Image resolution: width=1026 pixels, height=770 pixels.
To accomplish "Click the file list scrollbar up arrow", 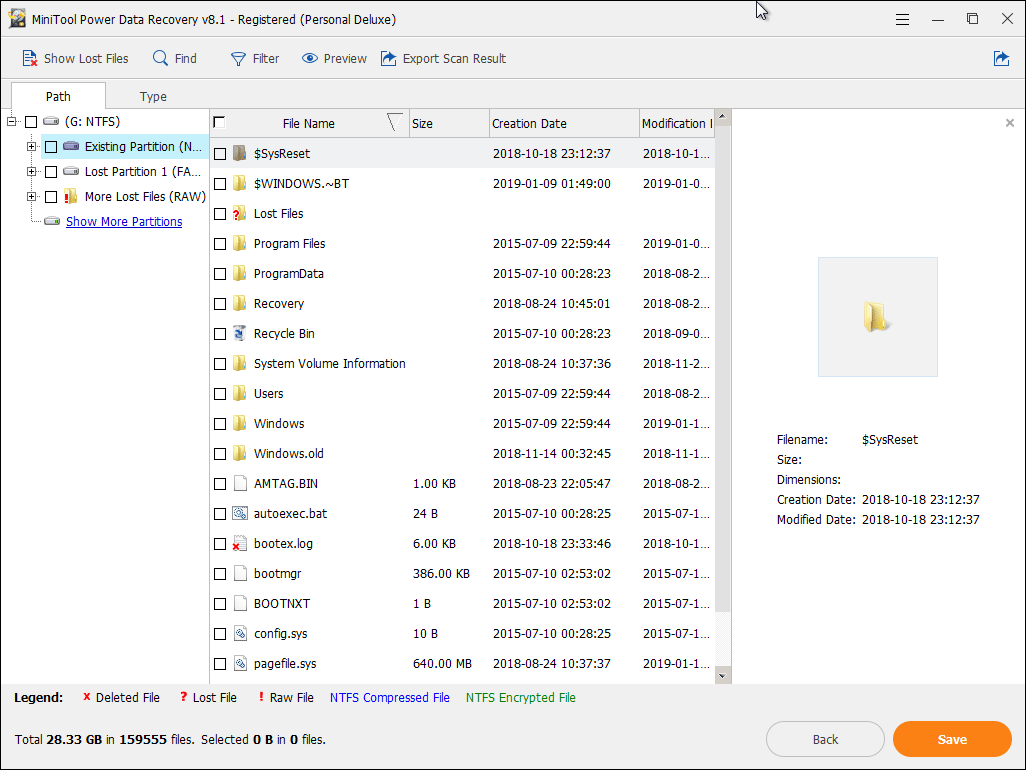I will point(722,116).
